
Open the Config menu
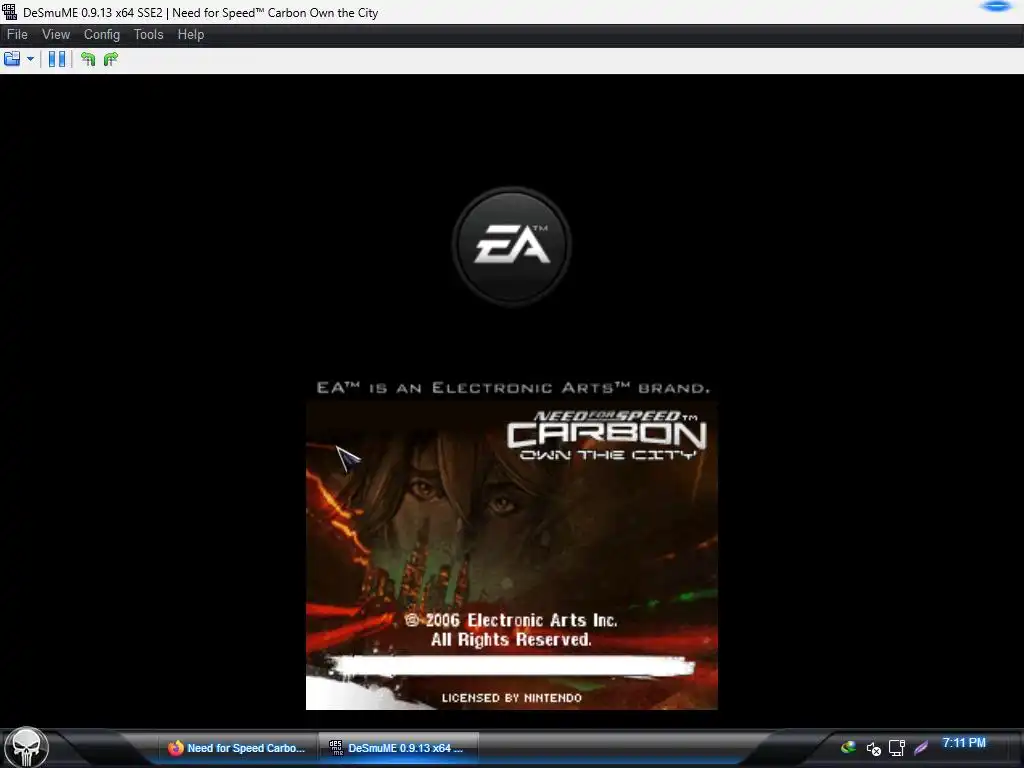tap(102, 35)
